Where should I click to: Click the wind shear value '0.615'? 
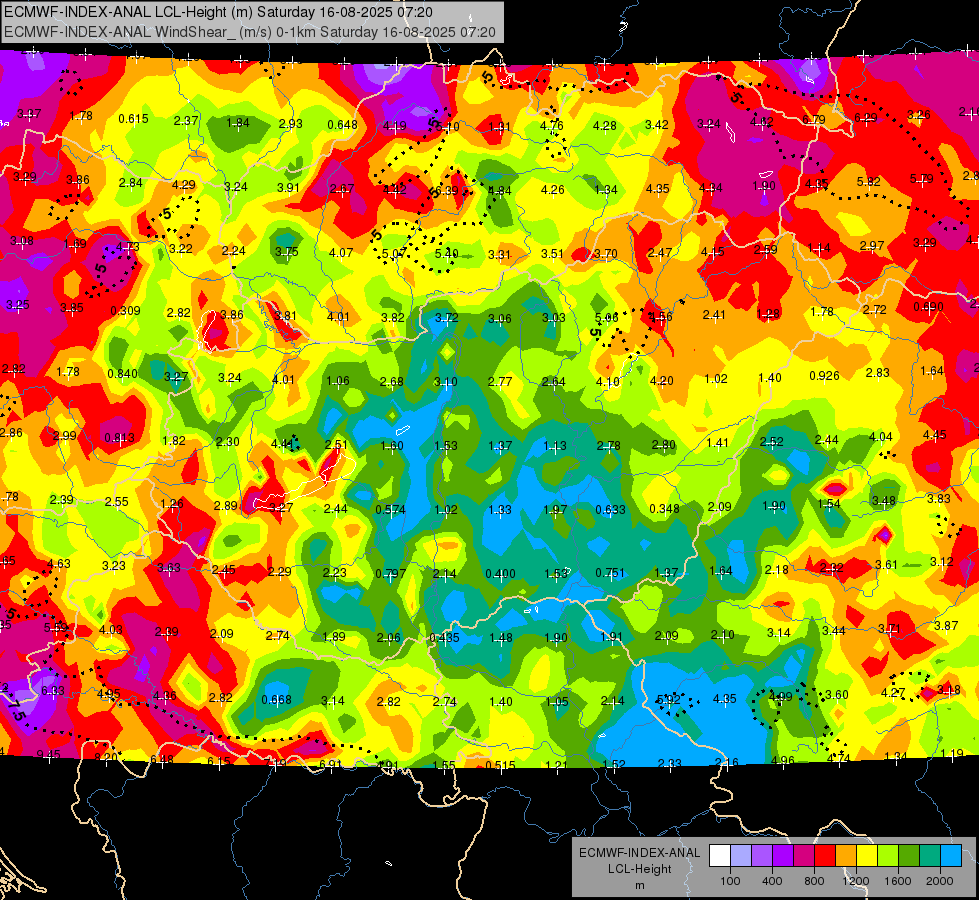[x=133, y=119]
